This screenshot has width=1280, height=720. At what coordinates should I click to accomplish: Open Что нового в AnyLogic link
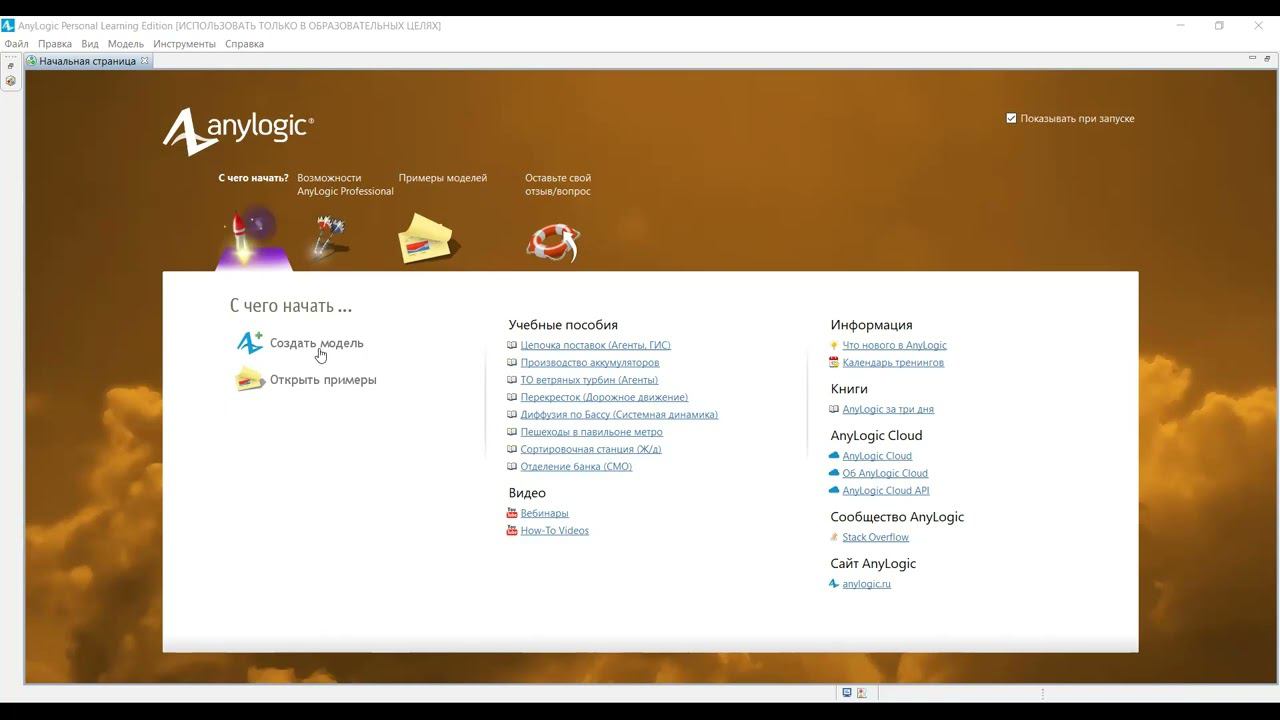[x=894, y=345]
